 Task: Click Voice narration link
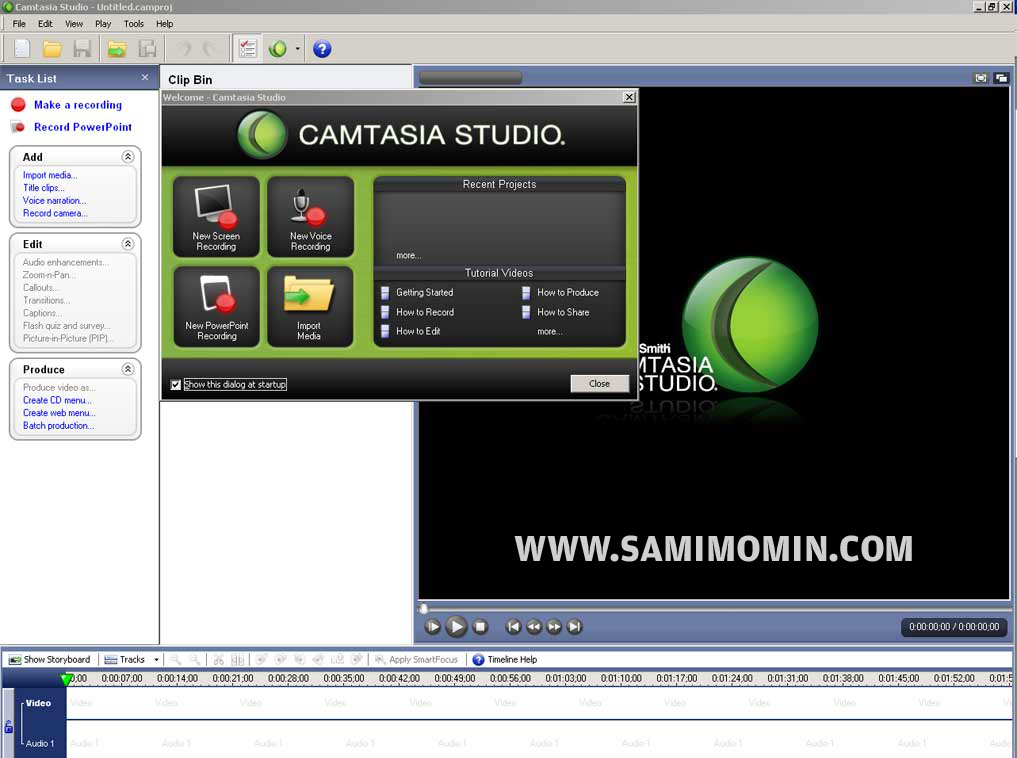[54, 200]
